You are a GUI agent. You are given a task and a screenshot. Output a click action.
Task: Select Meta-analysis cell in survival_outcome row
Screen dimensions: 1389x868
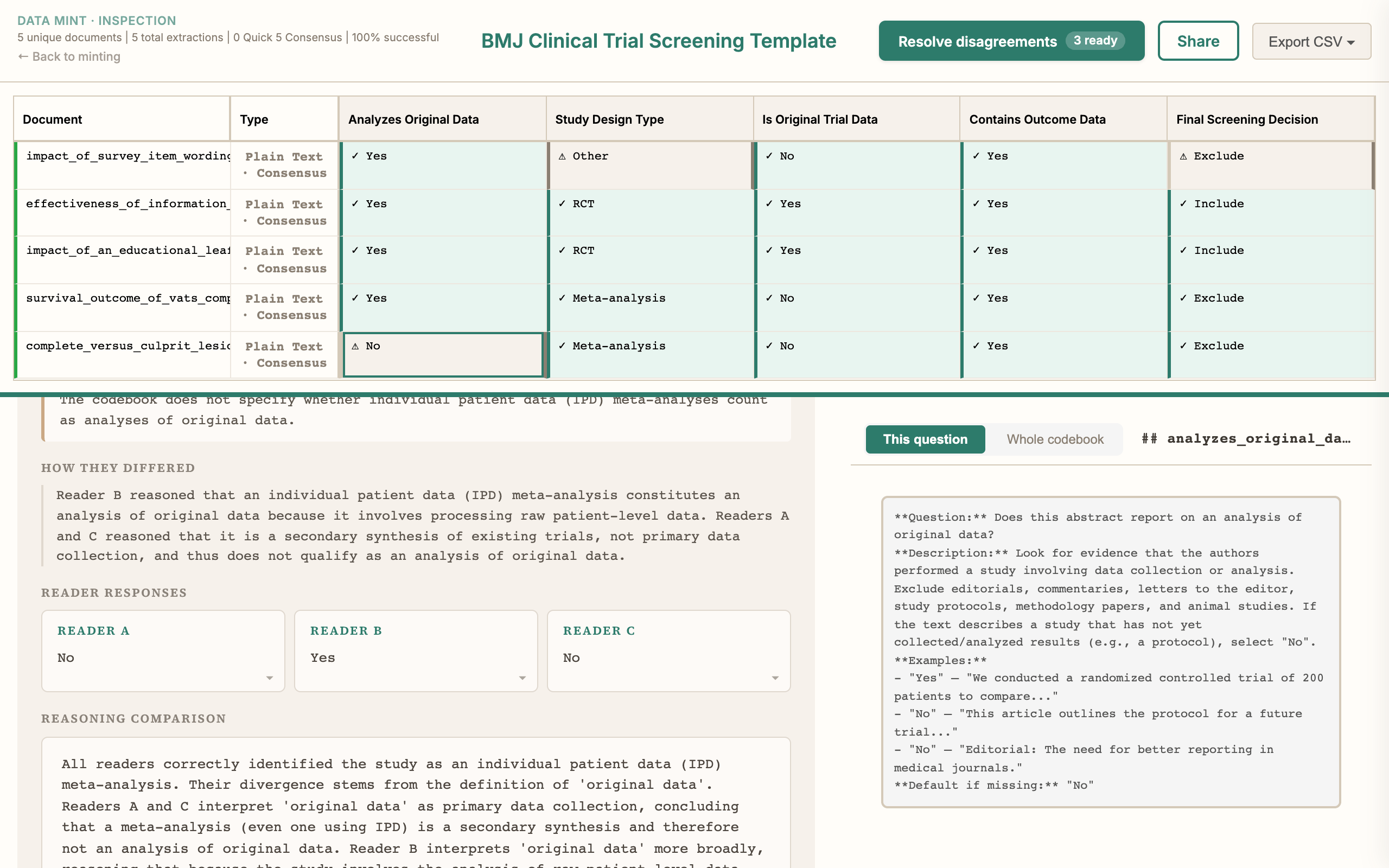[x=649, y=308]
